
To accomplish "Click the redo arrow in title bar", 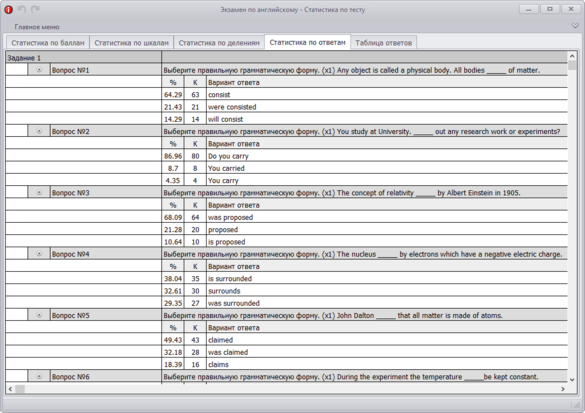I will coord(35,9).
